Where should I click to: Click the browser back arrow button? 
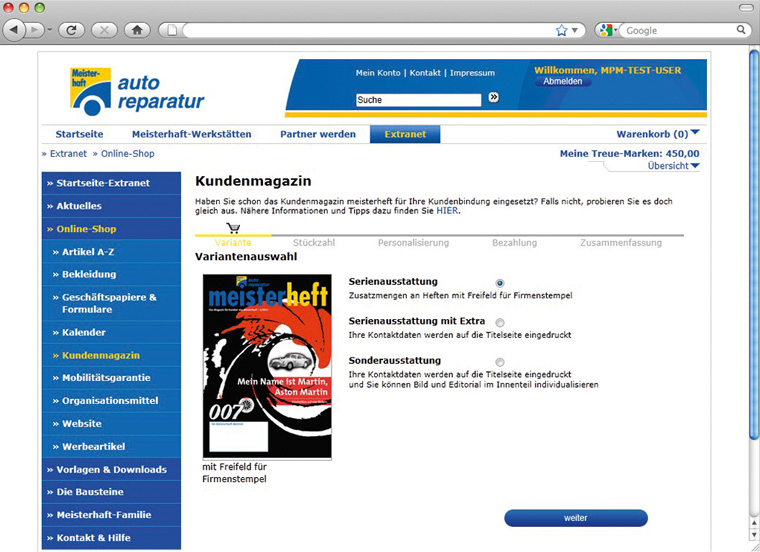(x=16, y=30)
